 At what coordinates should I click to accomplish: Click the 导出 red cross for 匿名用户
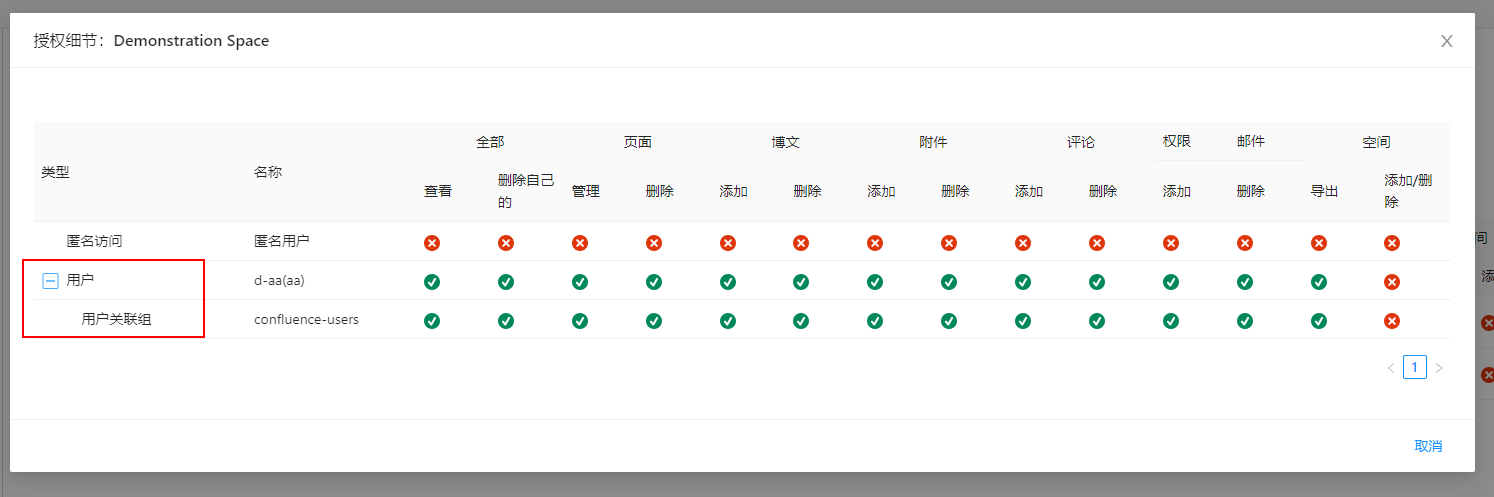pyautogui.click(x=1319, y=243)
